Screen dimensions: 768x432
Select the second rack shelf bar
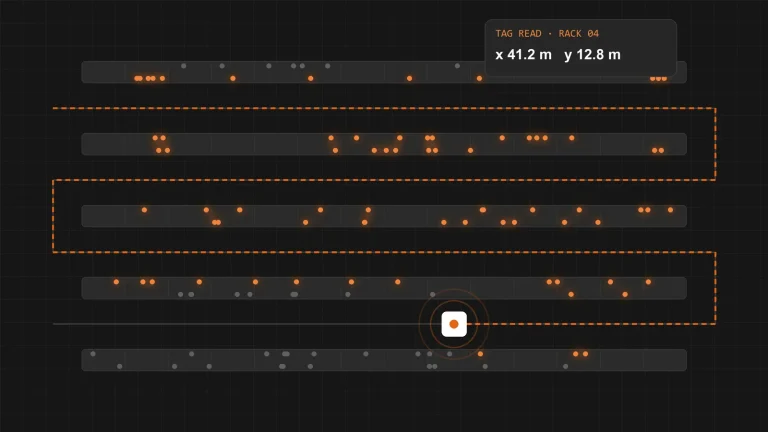tap(384, 144)
